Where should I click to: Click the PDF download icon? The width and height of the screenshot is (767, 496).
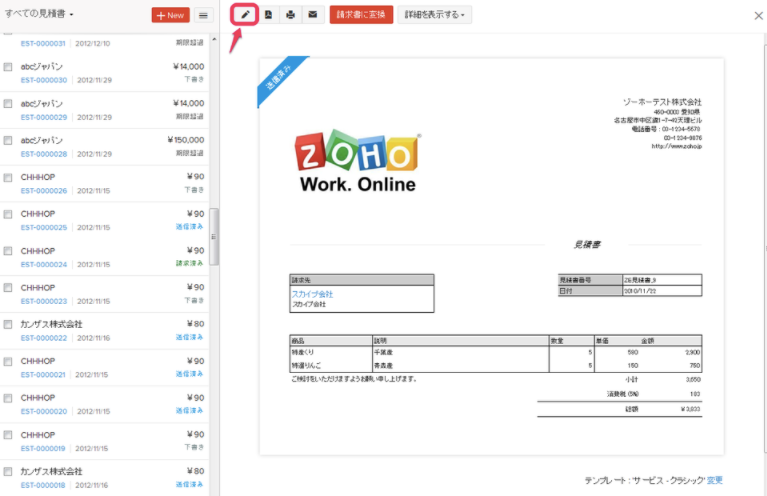pos(268,15)
